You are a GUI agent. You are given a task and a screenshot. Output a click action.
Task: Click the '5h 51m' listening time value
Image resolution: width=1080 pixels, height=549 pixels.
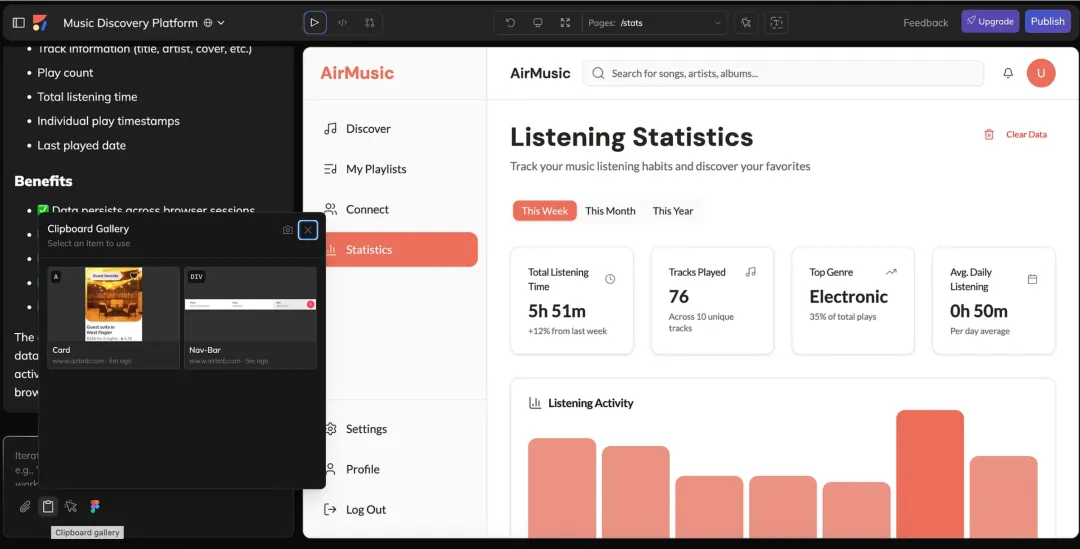coord(557,311)
